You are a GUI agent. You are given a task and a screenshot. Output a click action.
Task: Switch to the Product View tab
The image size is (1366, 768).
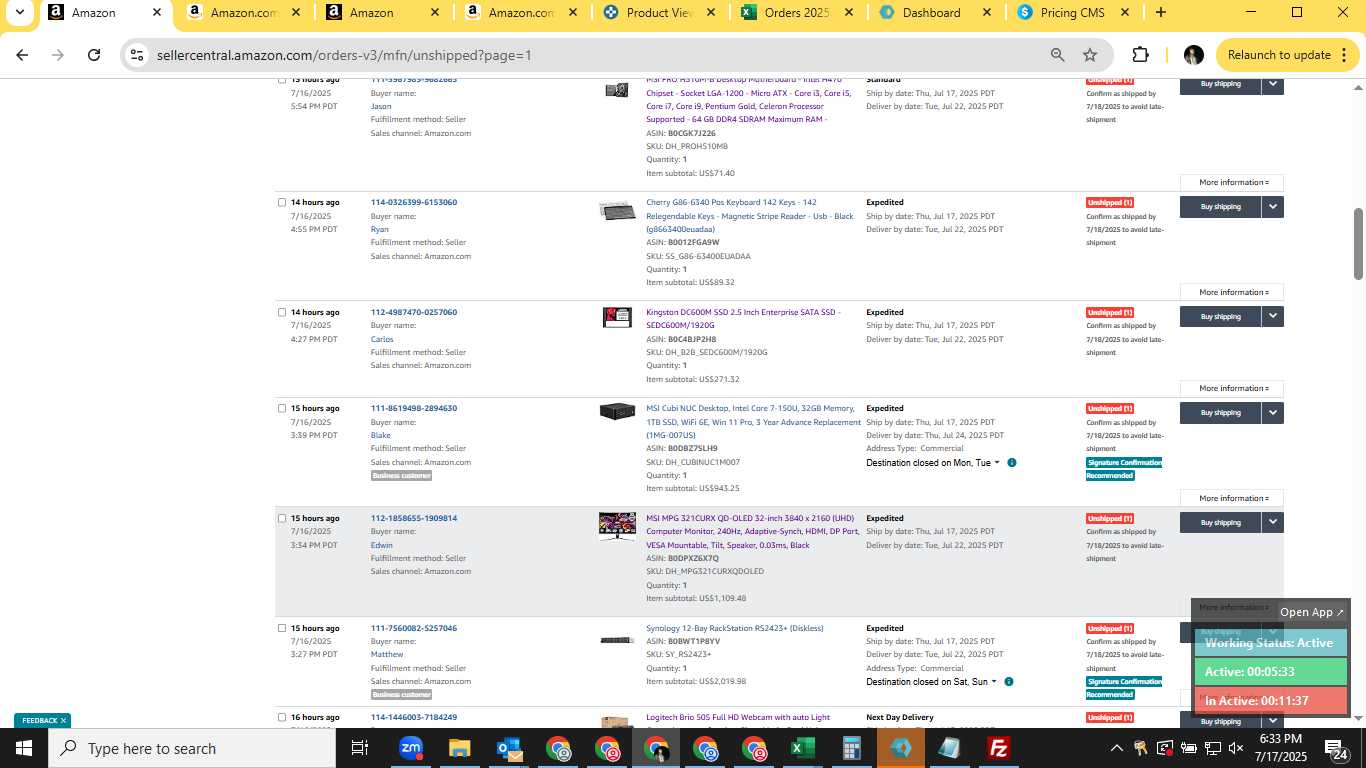coord(658,13)
